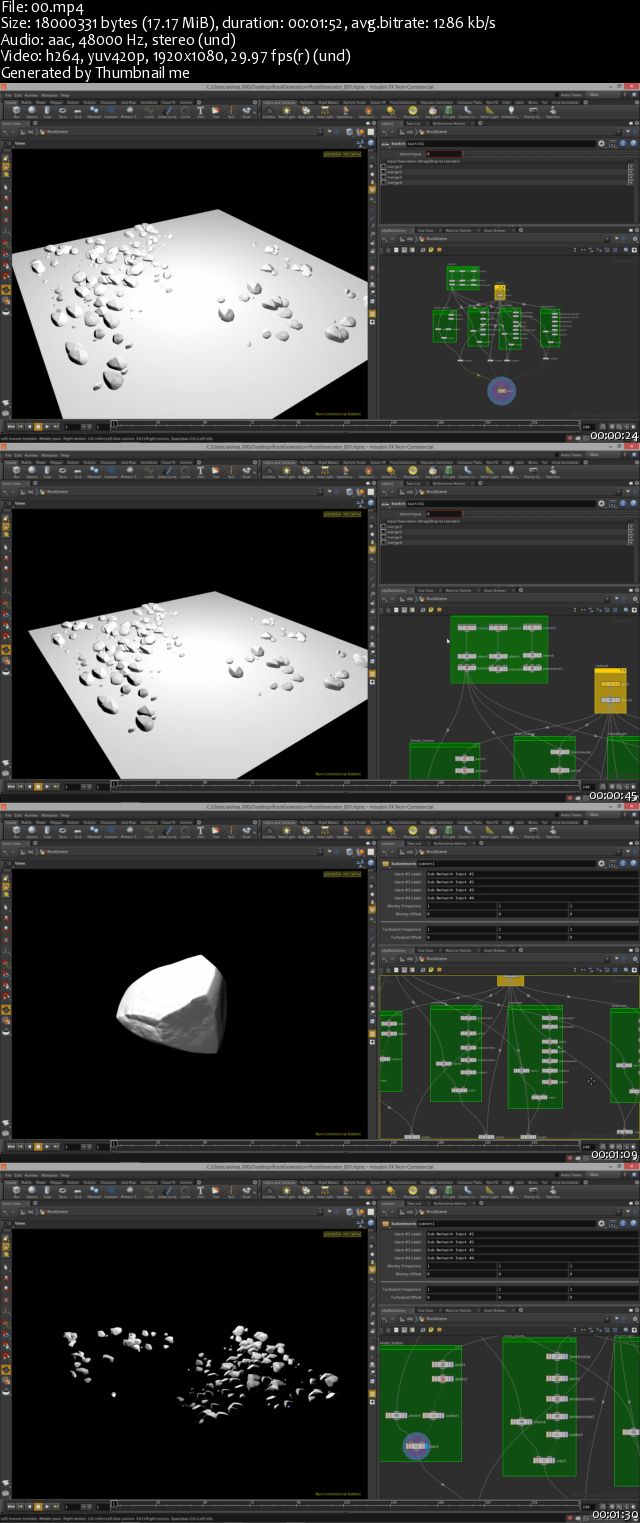Screen dimensions: 640x1523
Task: Toggle the merge2 checkbox in 00:00:24 frame
Action: coord(383,166)
